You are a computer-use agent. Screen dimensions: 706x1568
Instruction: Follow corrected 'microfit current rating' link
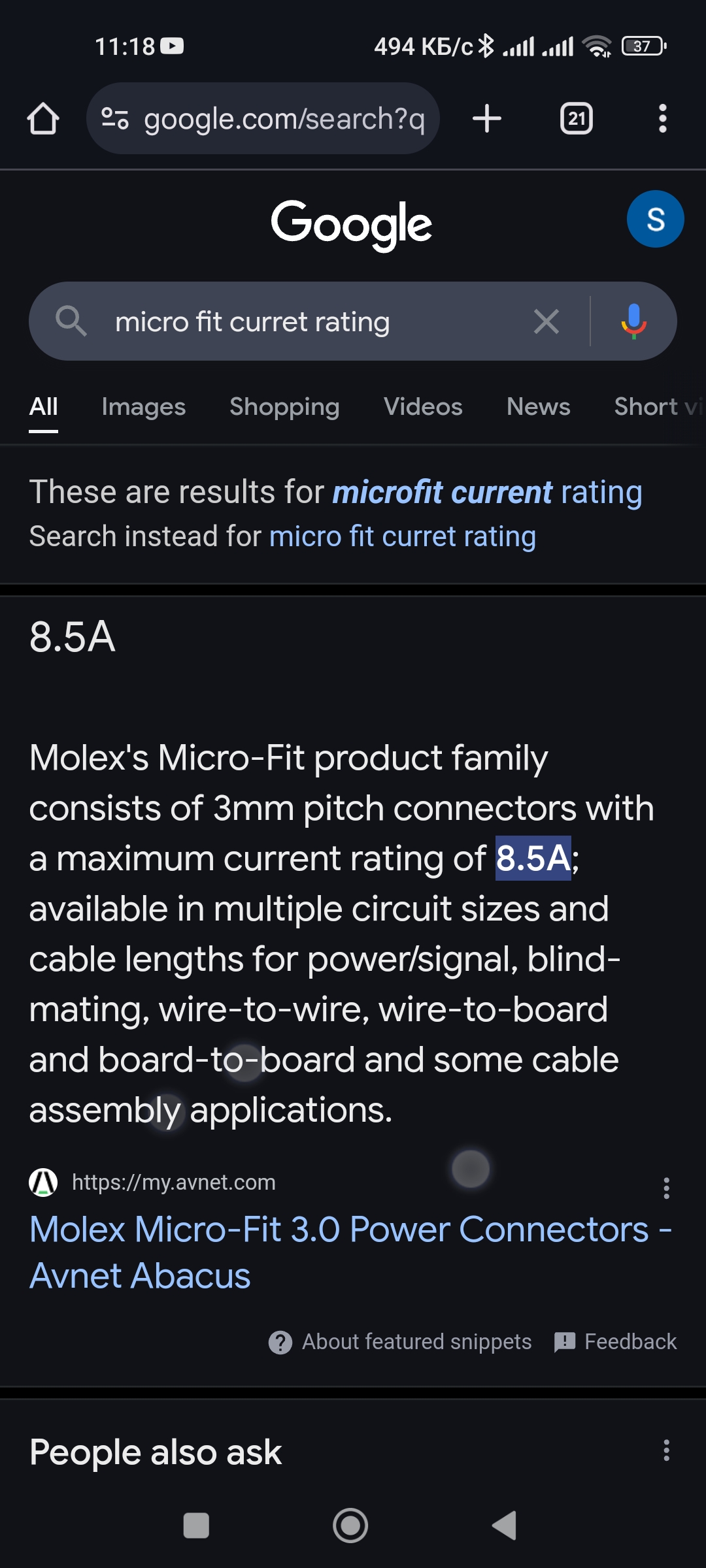488,492
